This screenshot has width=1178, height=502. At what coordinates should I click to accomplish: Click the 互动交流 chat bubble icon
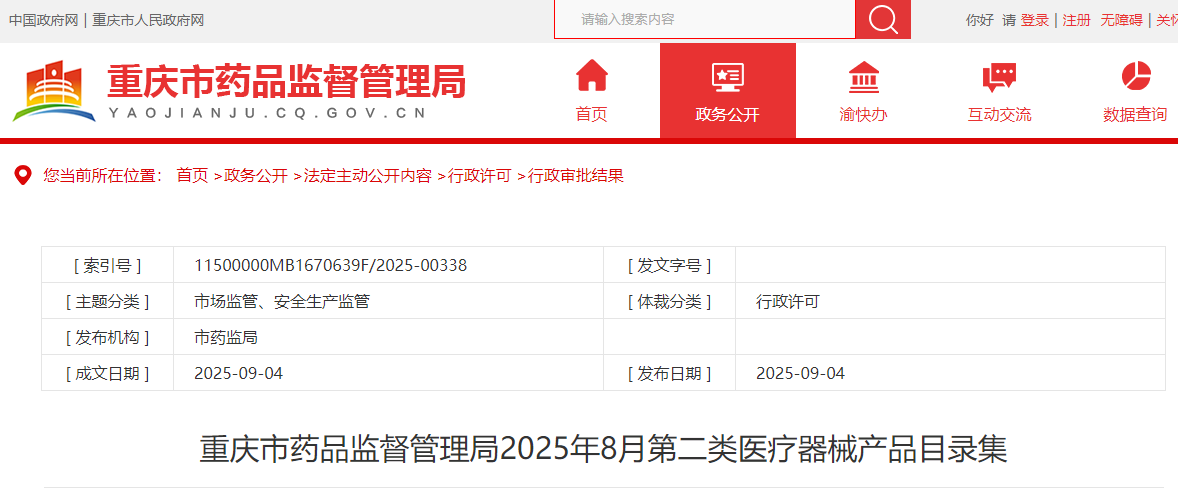click(999, 76)
